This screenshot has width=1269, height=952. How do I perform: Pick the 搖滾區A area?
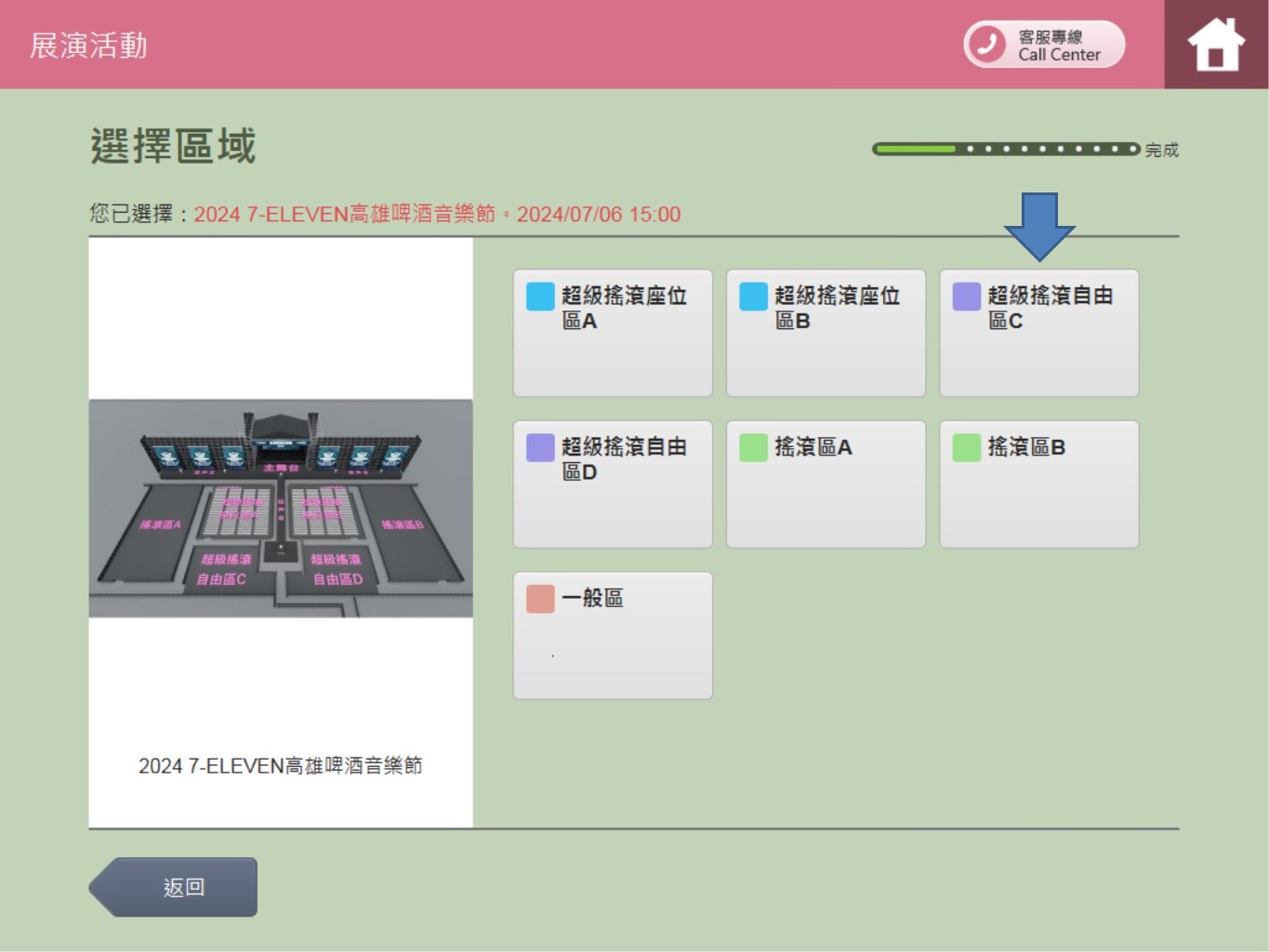point(826,484)
